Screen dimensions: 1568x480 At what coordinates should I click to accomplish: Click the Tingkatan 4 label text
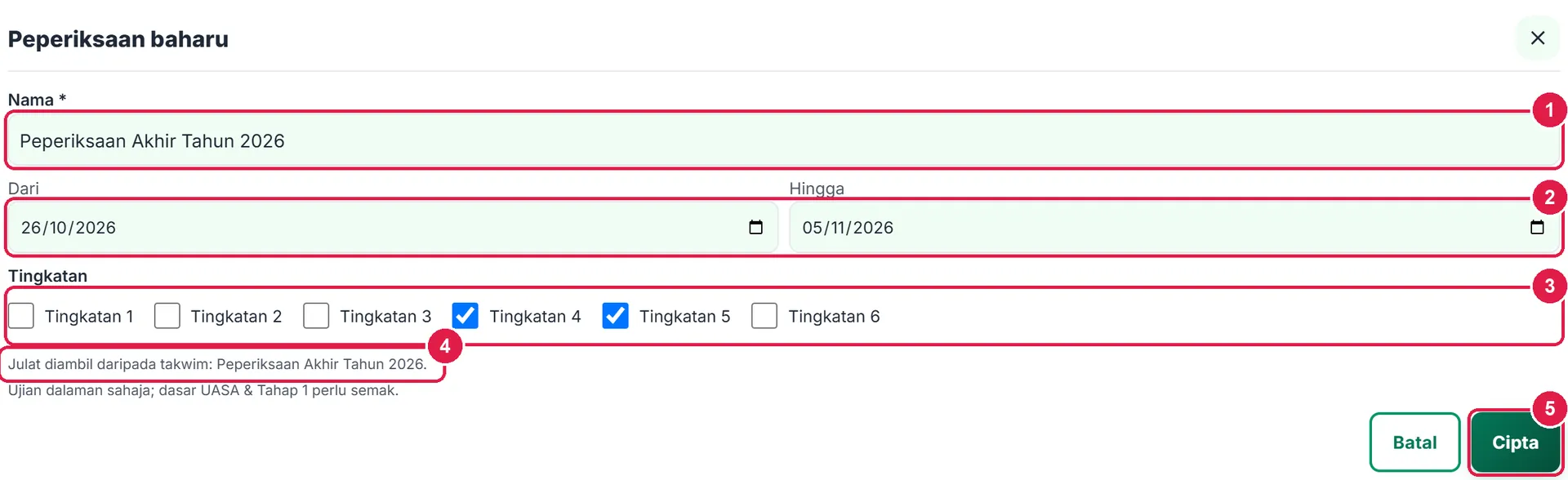pos(535,317)
